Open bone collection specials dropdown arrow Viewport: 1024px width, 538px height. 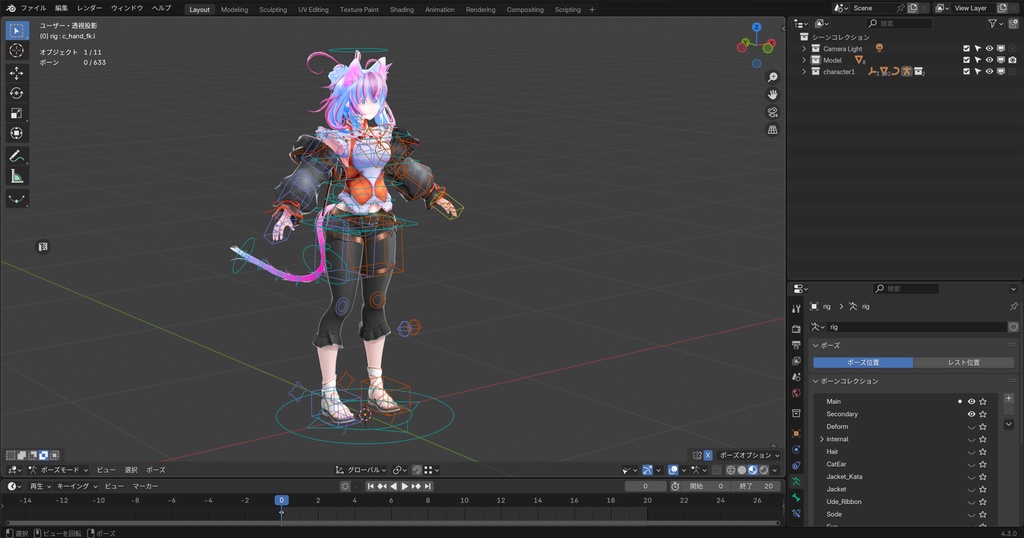pyautogui.click(x=1009, y=424)
